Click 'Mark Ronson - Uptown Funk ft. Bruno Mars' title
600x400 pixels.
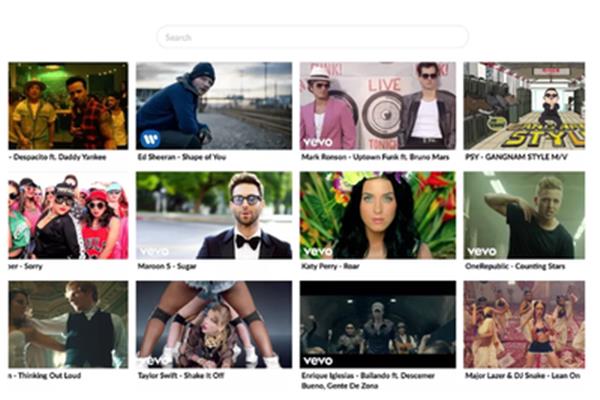pos(375,157)
